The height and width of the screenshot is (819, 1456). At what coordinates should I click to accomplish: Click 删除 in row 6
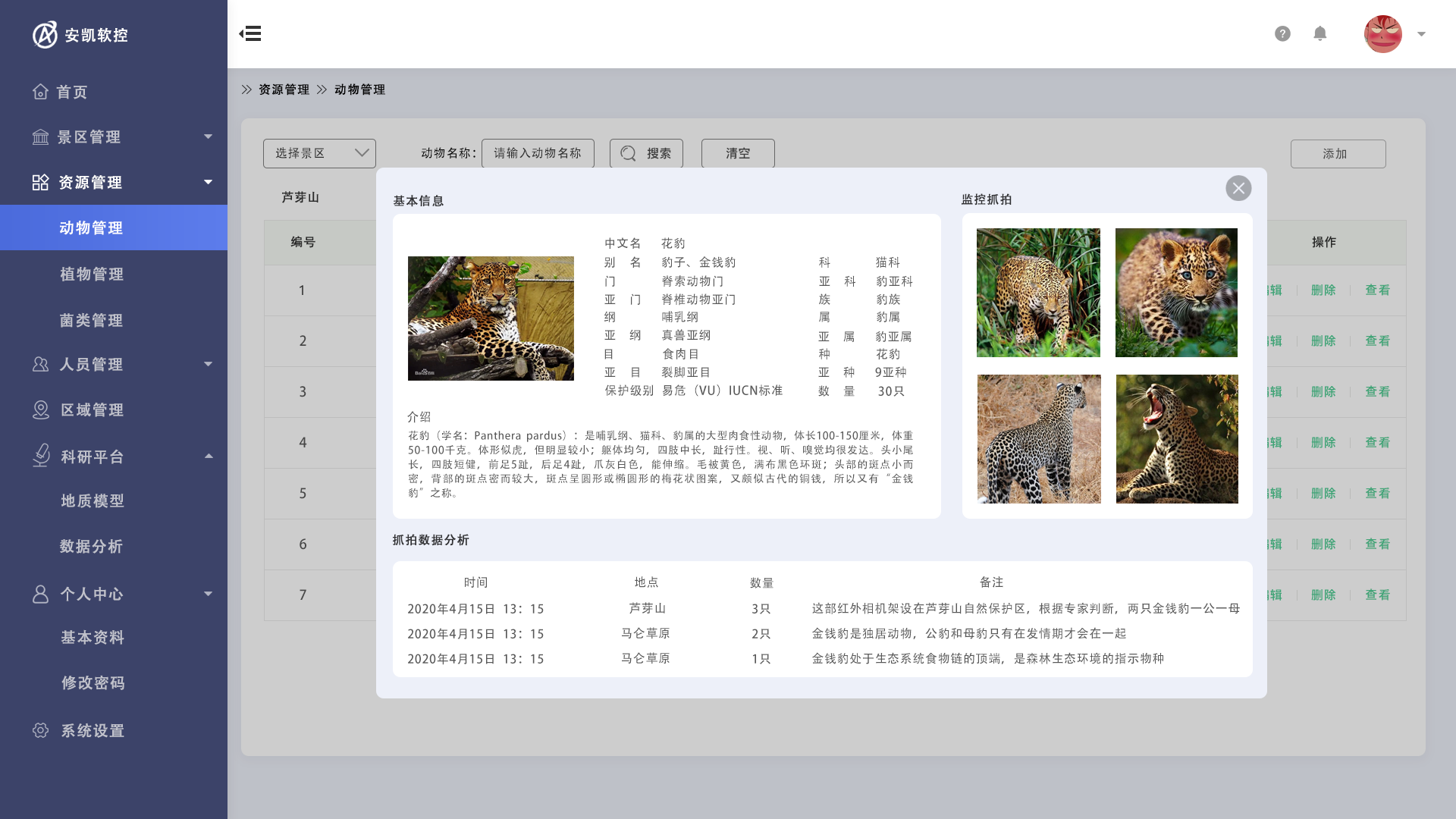1323,544
